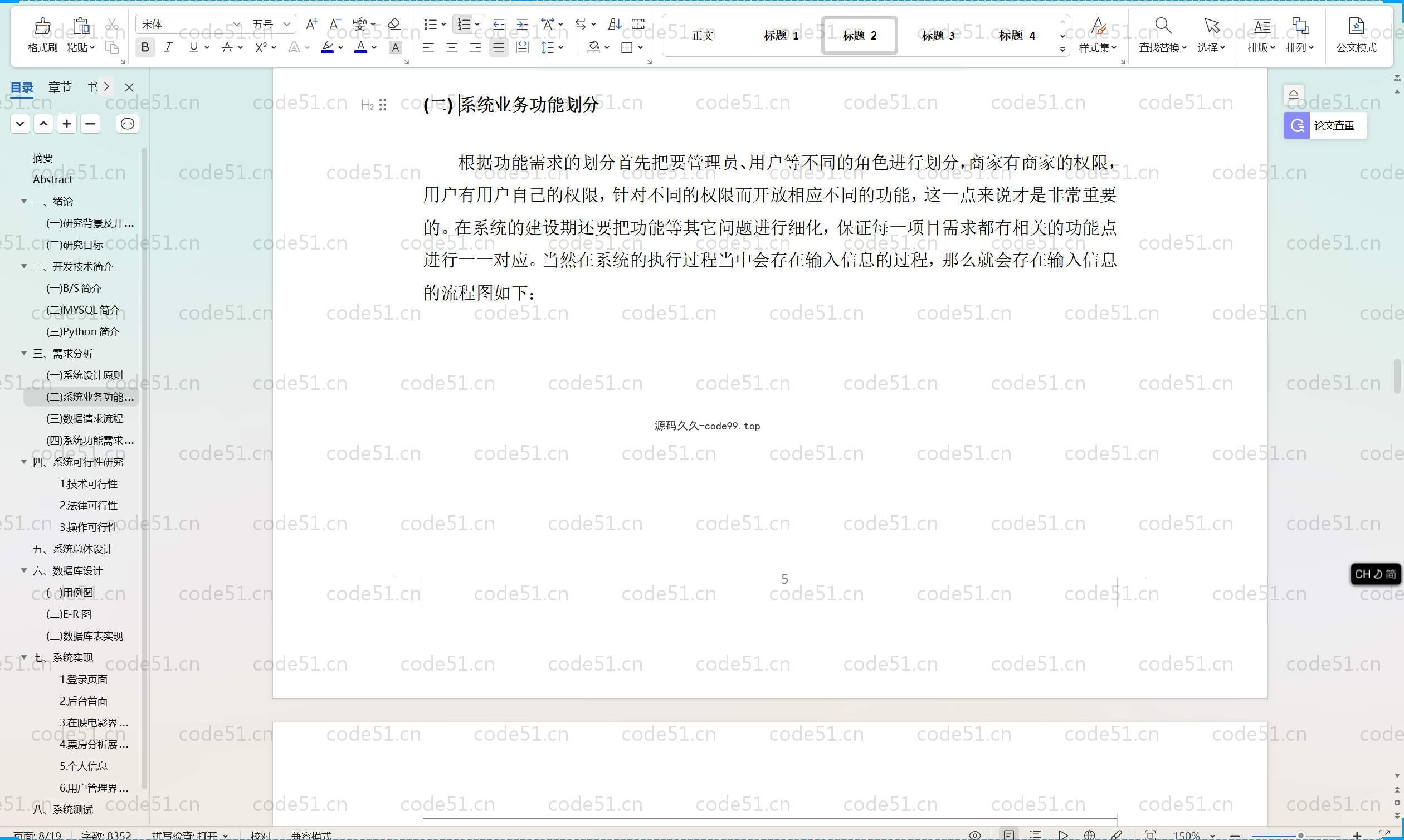The width and height of the screenshot is (1404, 840).
Task: Open 排列 arrange menu
Action: coord(1300,35)
